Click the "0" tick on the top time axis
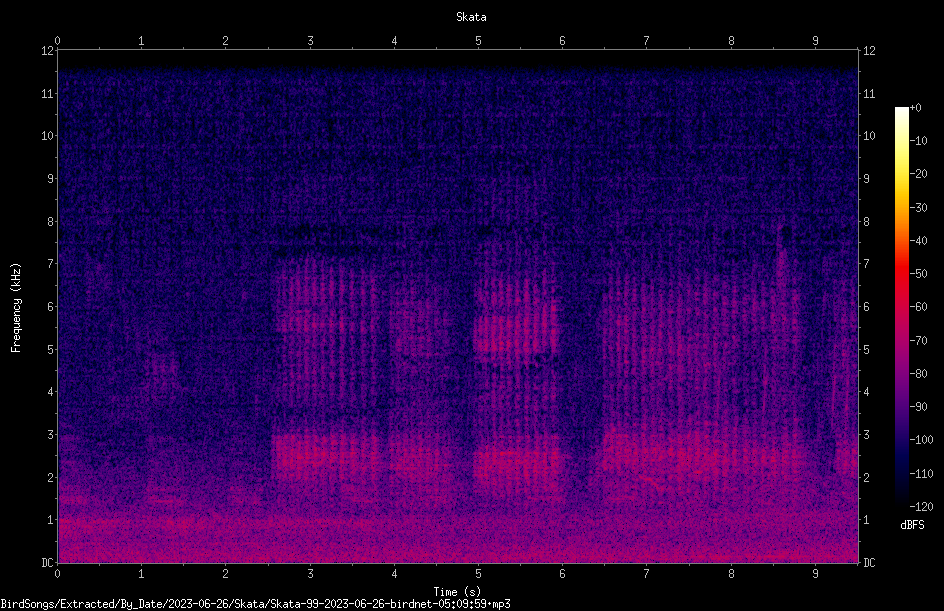Viewport: 944px width, 611px height. coord(57,41)
